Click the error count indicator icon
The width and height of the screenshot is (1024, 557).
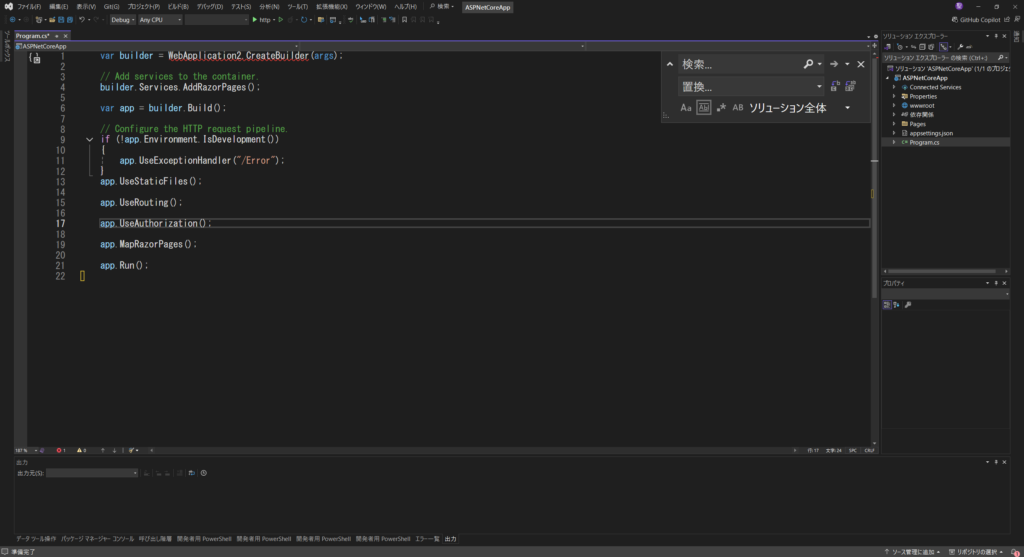coord(59,450)
